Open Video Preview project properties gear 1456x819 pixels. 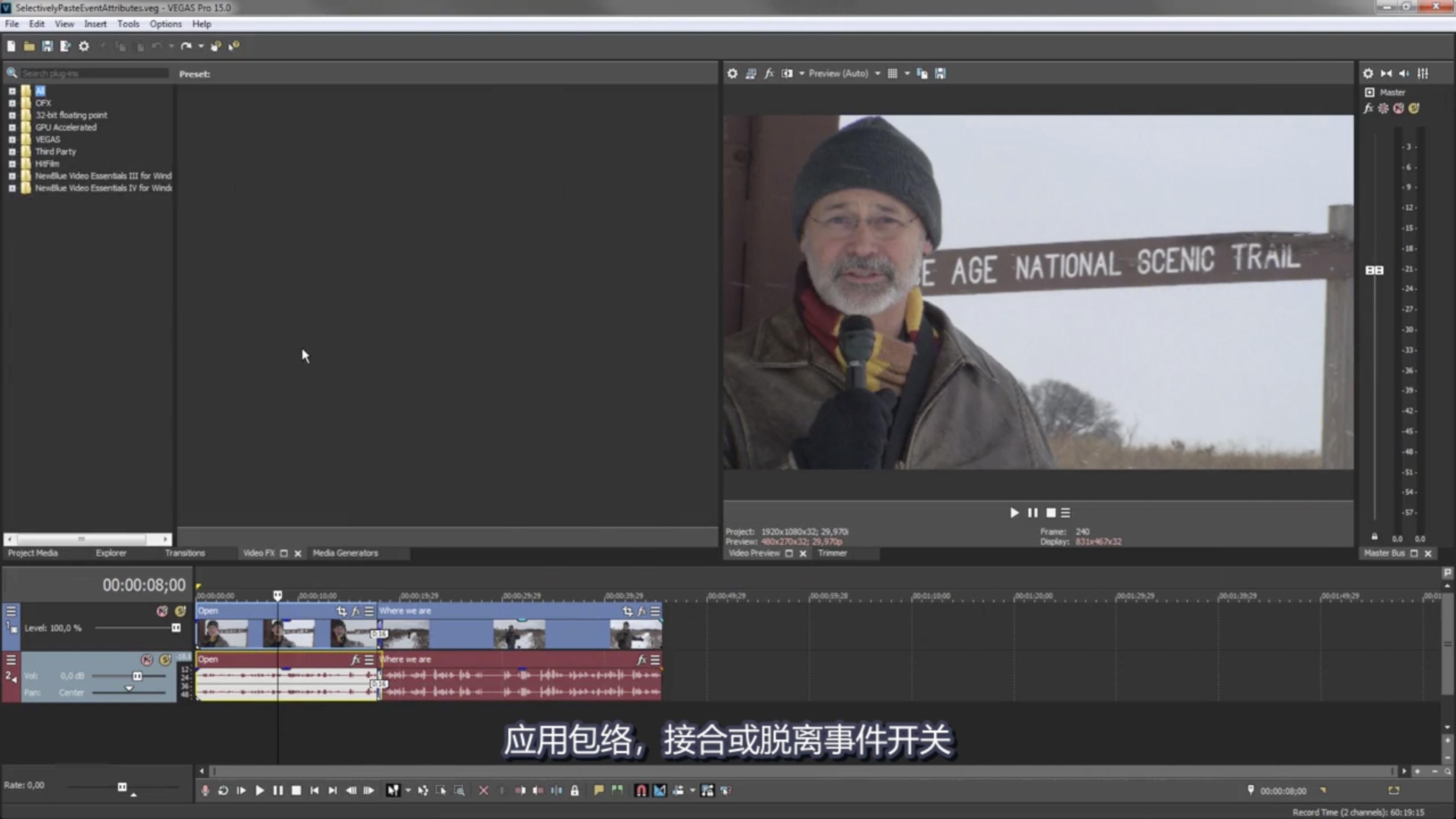coord(732,74)
